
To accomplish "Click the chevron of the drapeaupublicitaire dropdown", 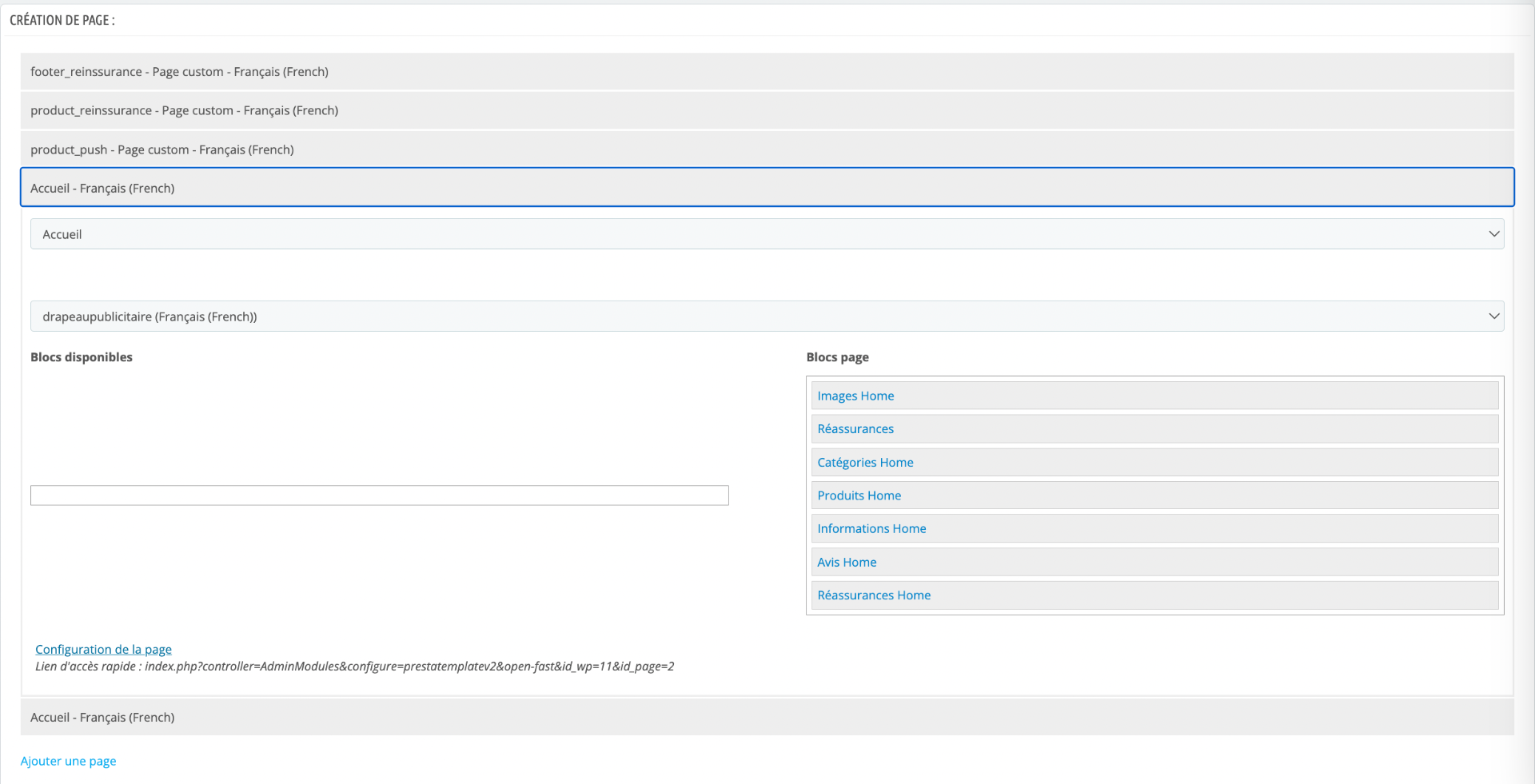I will tap(1493, 316).
